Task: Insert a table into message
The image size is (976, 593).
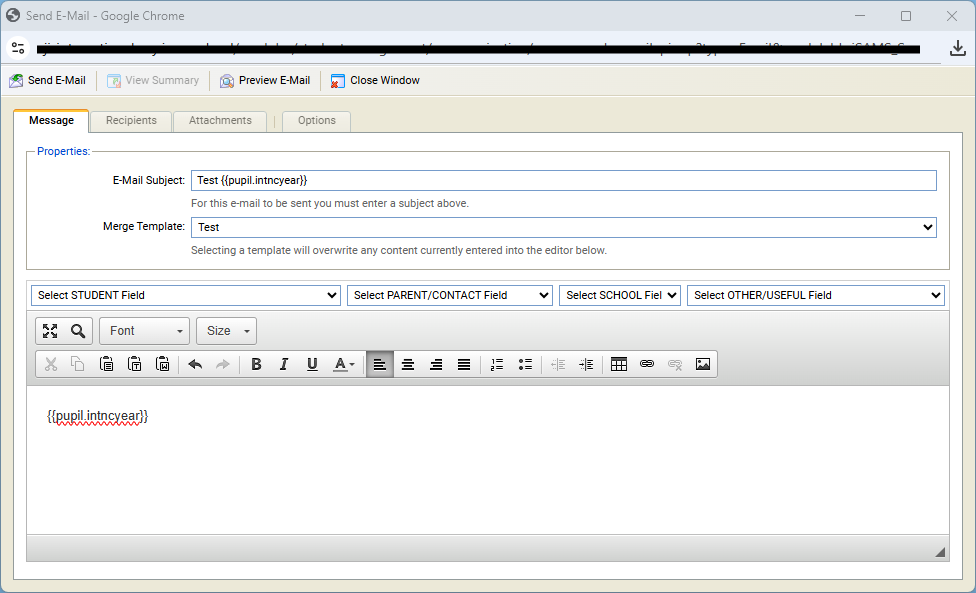Action: [619, 365]
